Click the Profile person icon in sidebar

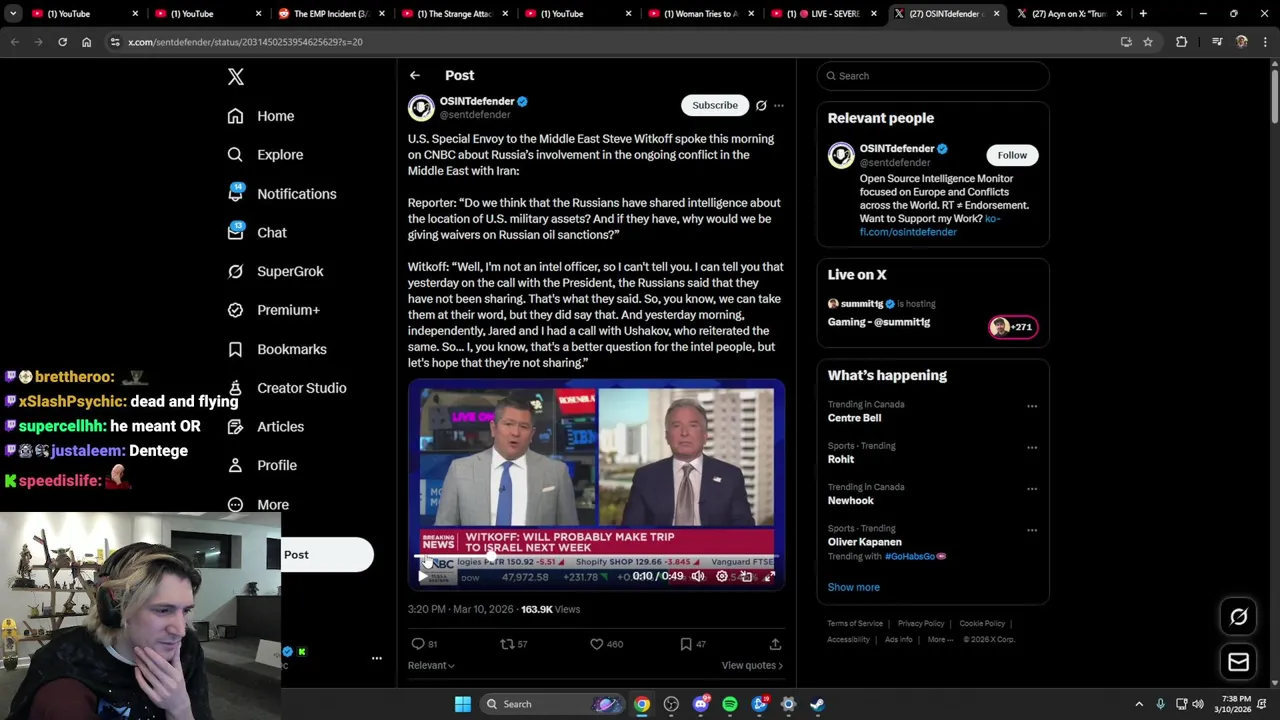point(235,465)
